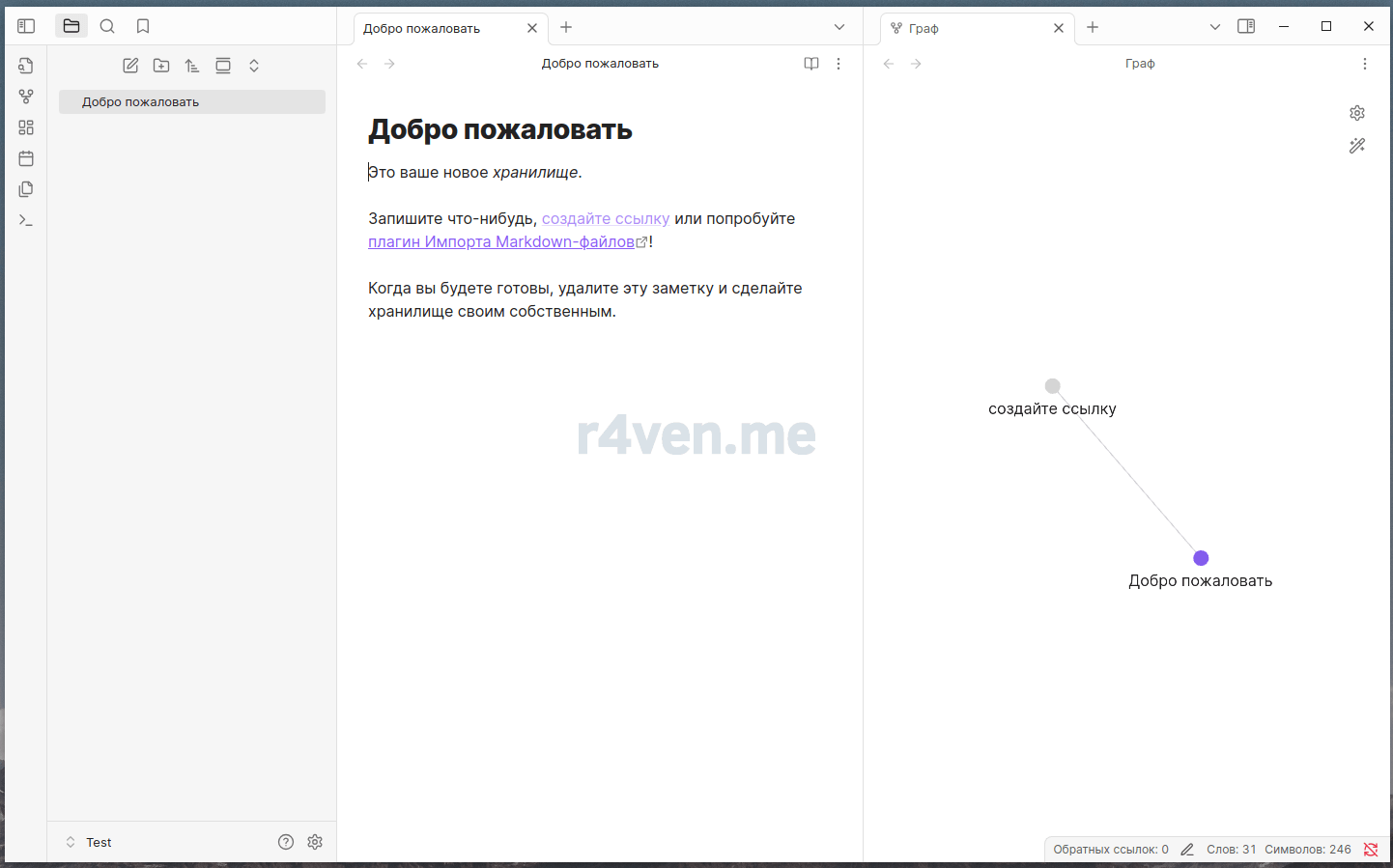Screen dimensions: 1393x868
Task: Open more options for graph view
Action: pos(1364,64)
